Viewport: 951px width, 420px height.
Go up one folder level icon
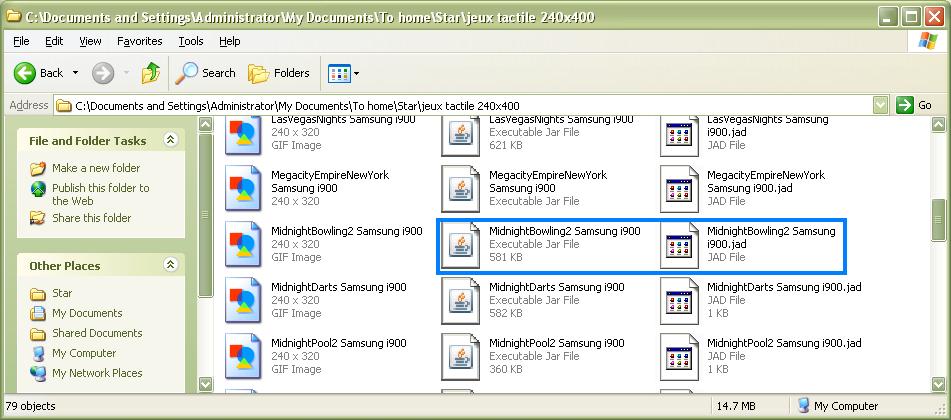point(150,73)
